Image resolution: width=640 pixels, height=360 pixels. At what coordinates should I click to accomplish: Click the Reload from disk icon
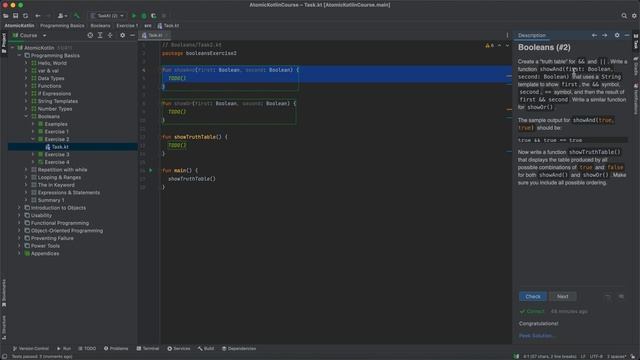26,16
